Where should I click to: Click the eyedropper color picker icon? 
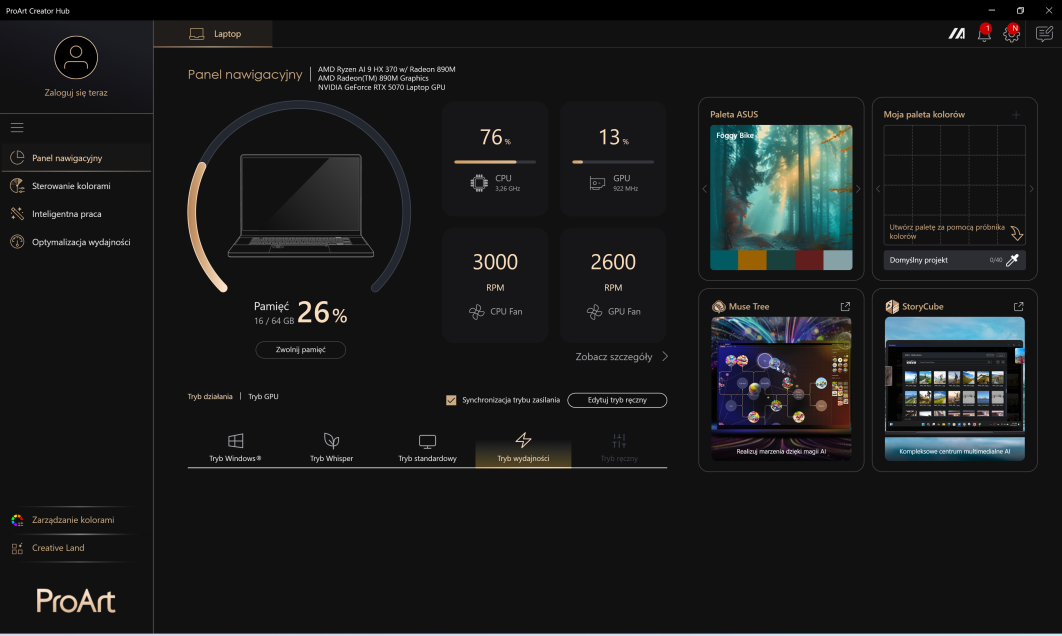click(x=1013, y=260)
